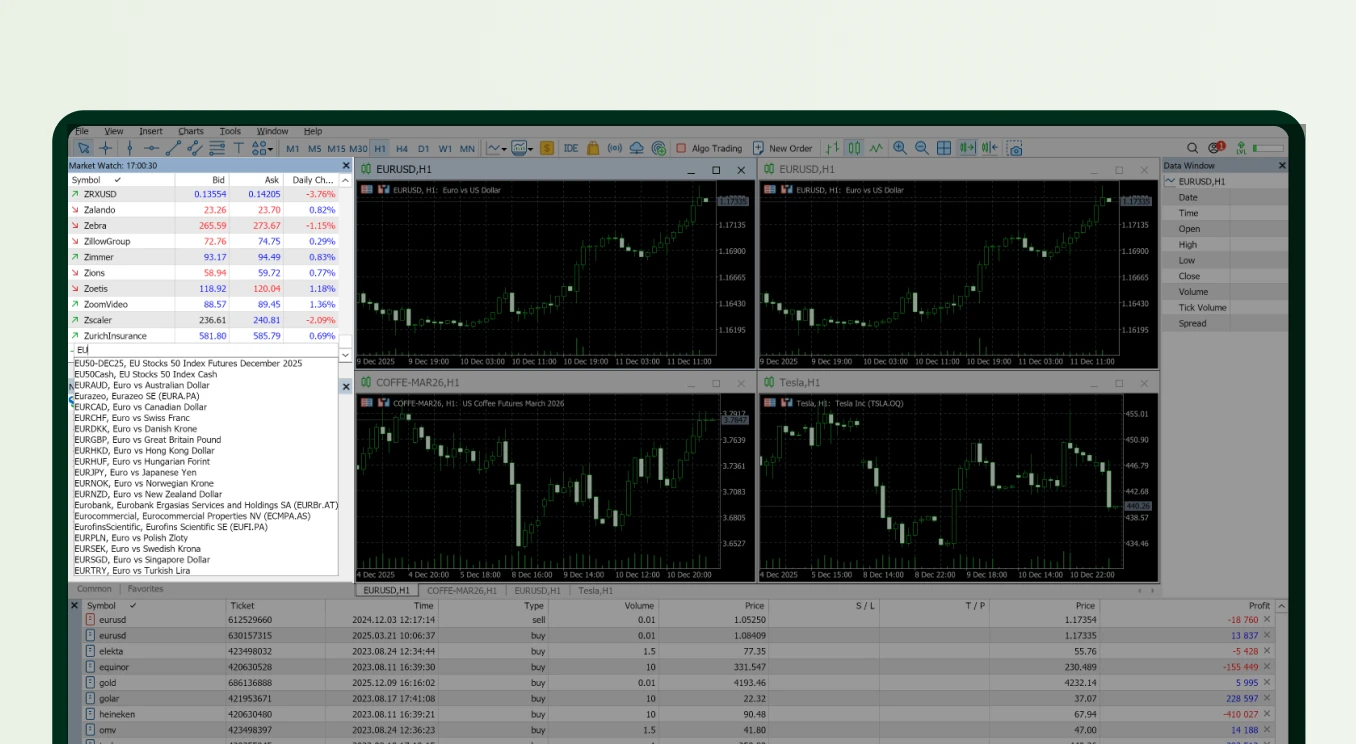Switch the chart to candlestick mode
The width and height of the screenshot is (1356, 744).
pyautogui.click(x=855, y=147)
